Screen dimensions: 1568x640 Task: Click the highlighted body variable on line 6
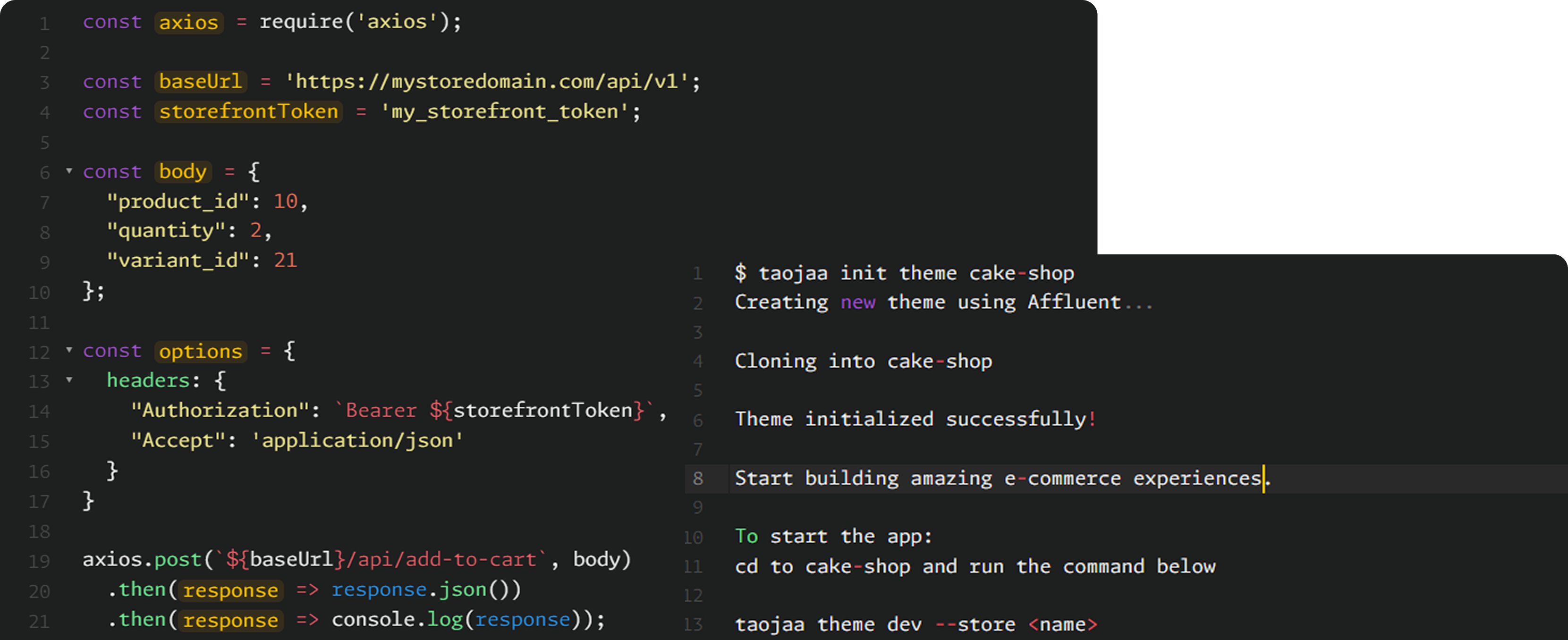pos(182,172)
